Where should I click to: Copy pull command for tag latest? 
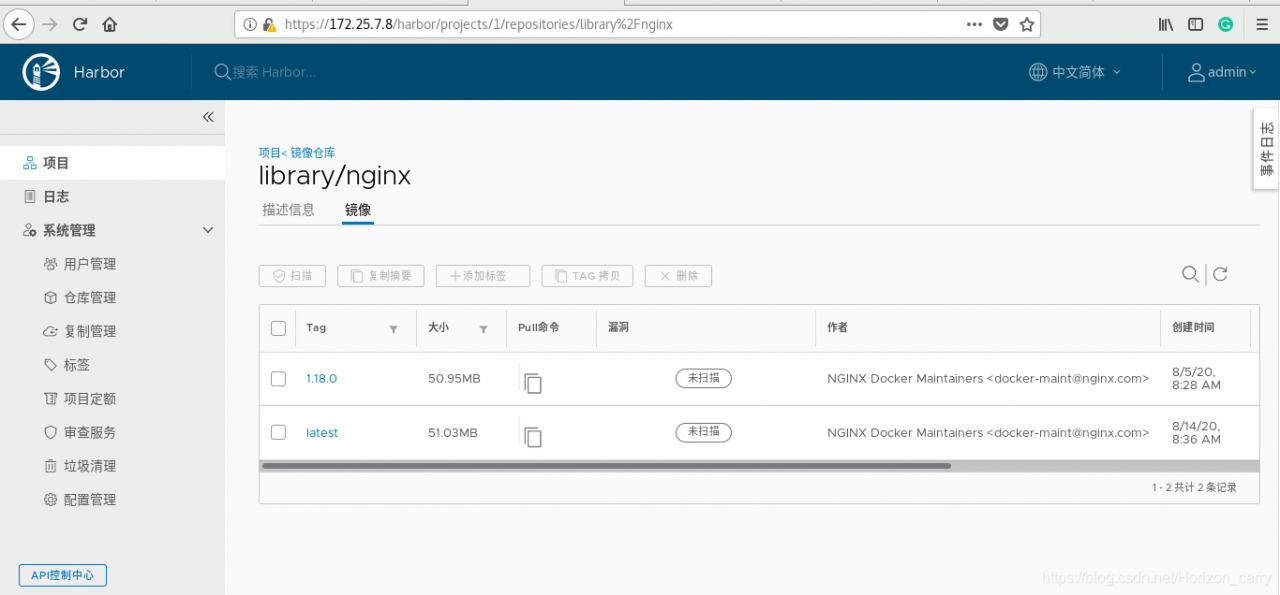point(533,436)
